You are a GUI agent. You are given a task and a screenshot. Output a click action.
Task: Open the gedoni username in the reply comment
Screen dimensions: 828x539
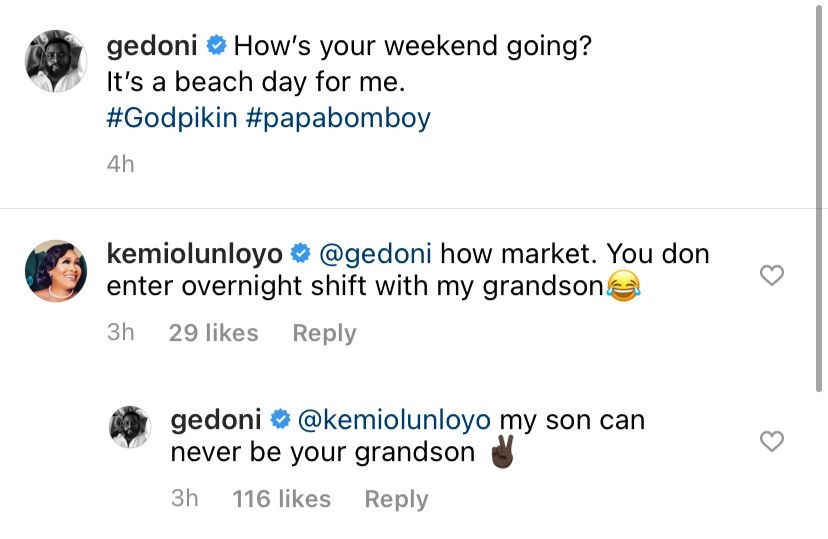click(218, 420)
